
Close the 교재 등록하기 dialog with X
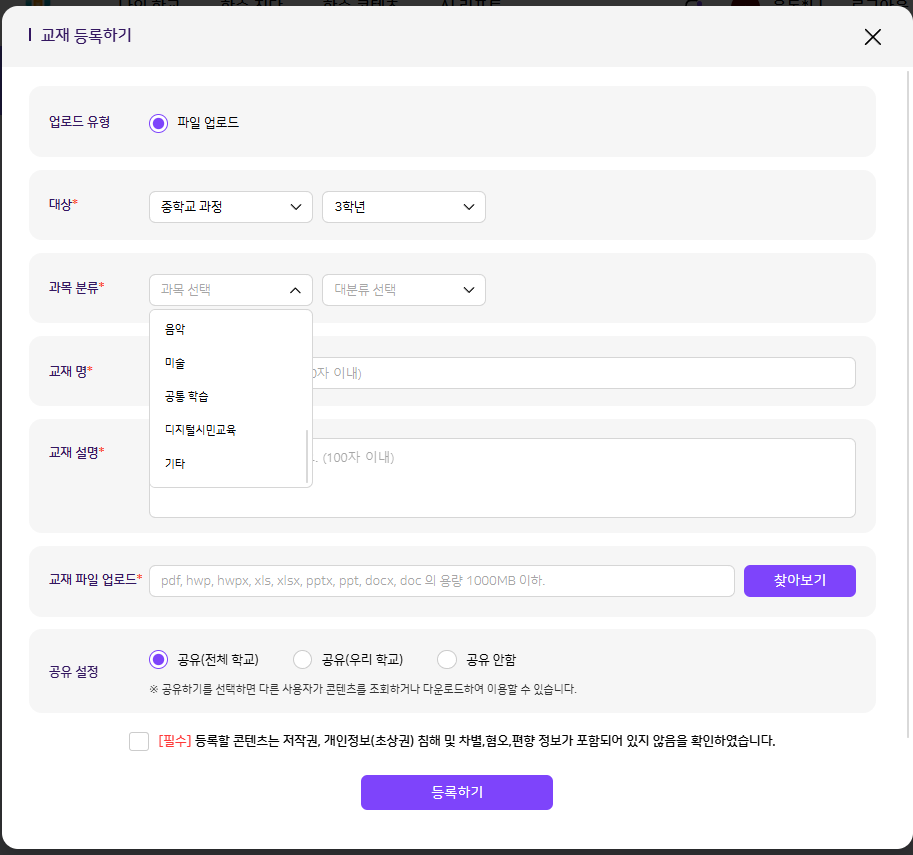pyautogui.click(x=872, y=37)
